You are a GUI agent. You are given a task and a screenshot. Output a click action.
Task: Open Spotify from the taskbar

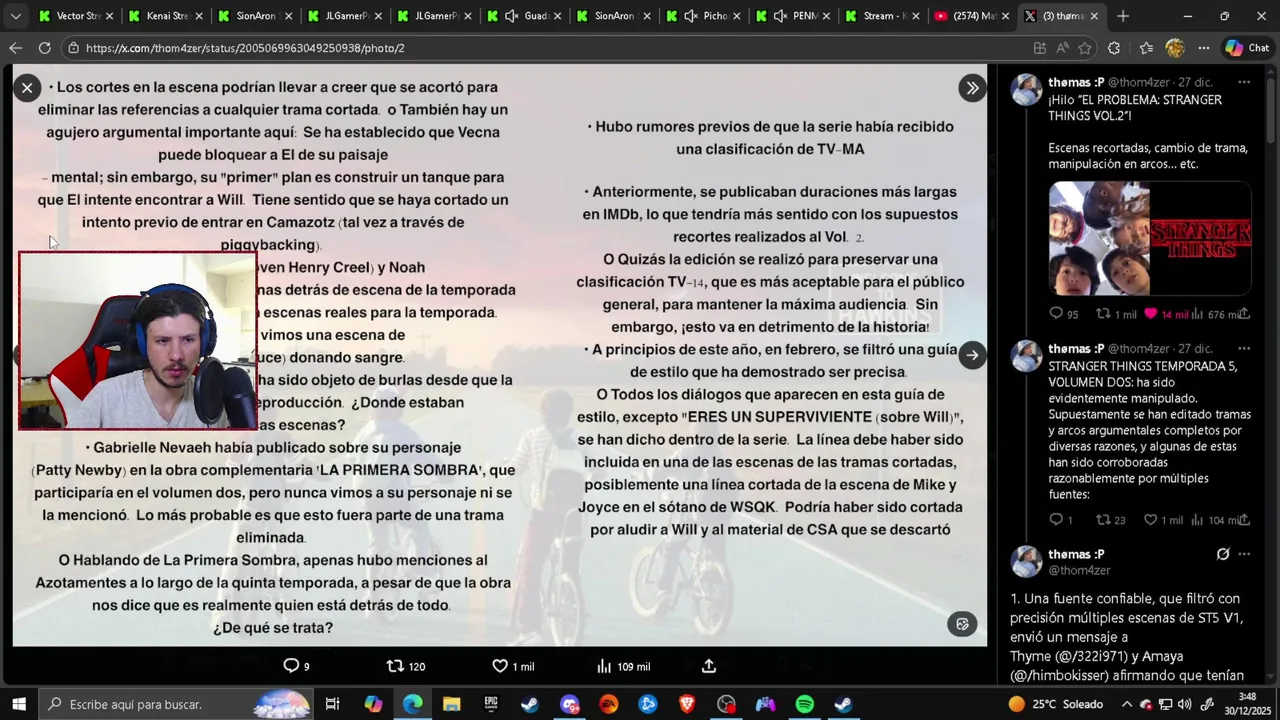click(804, 704)
